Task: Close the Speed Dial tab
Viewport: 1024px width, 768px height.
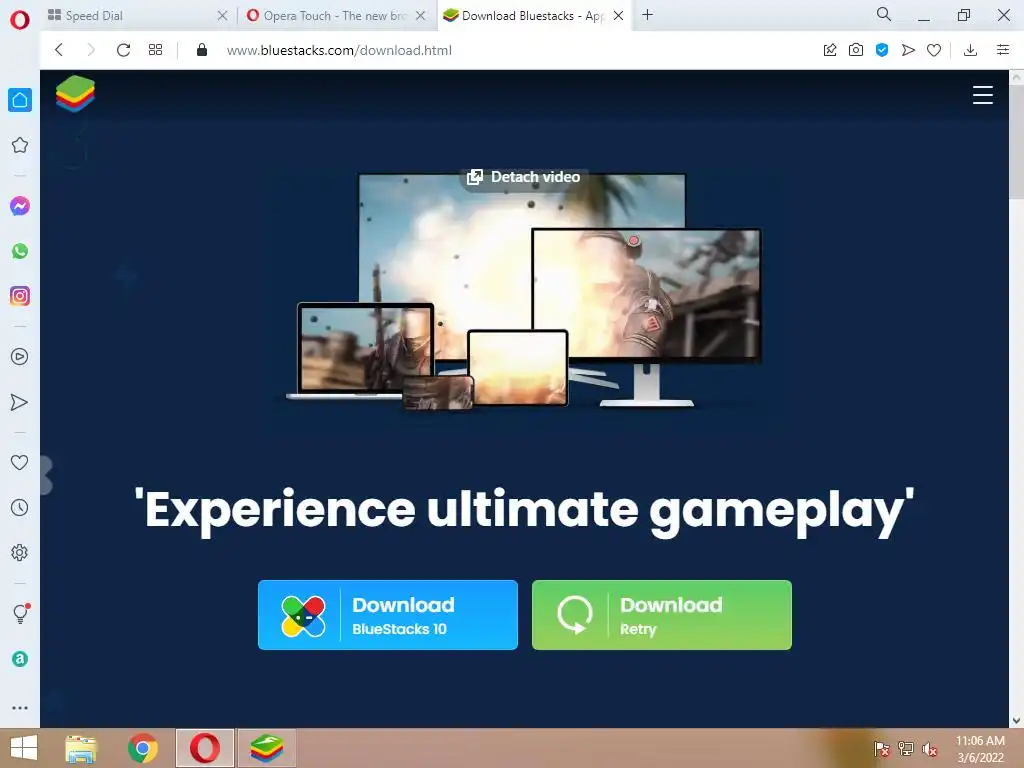Action: pos(223,16)
